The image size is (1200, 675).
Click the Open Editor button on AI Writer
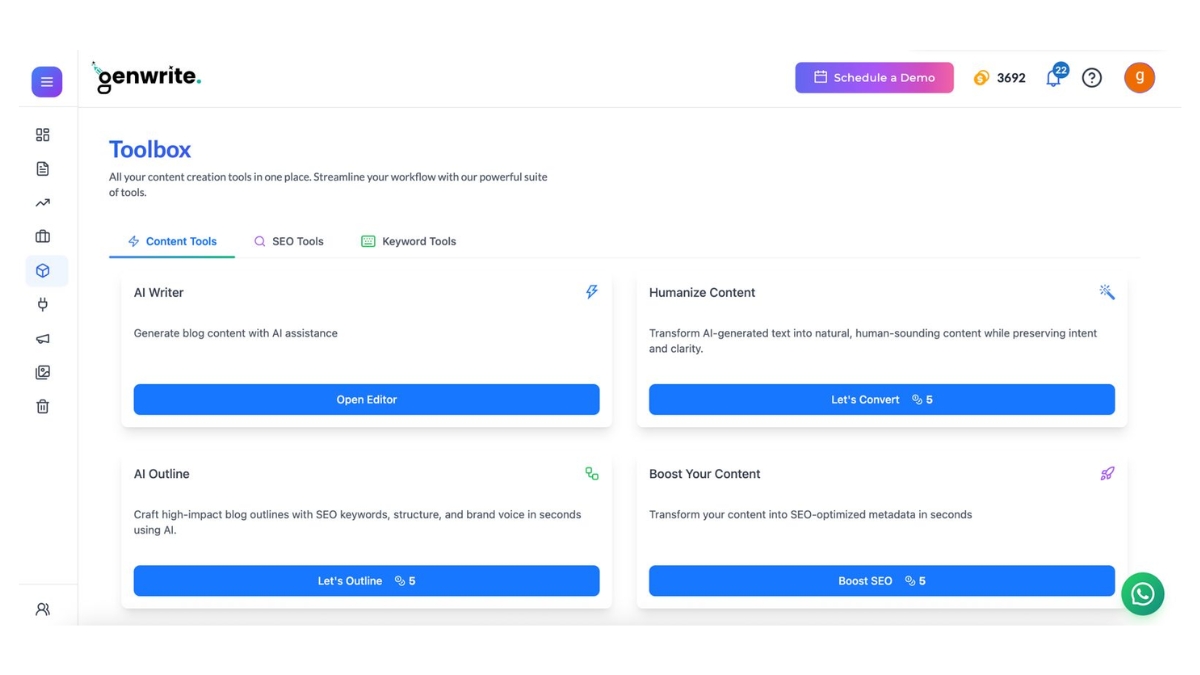pyautogui.click(x=366, y=399)
